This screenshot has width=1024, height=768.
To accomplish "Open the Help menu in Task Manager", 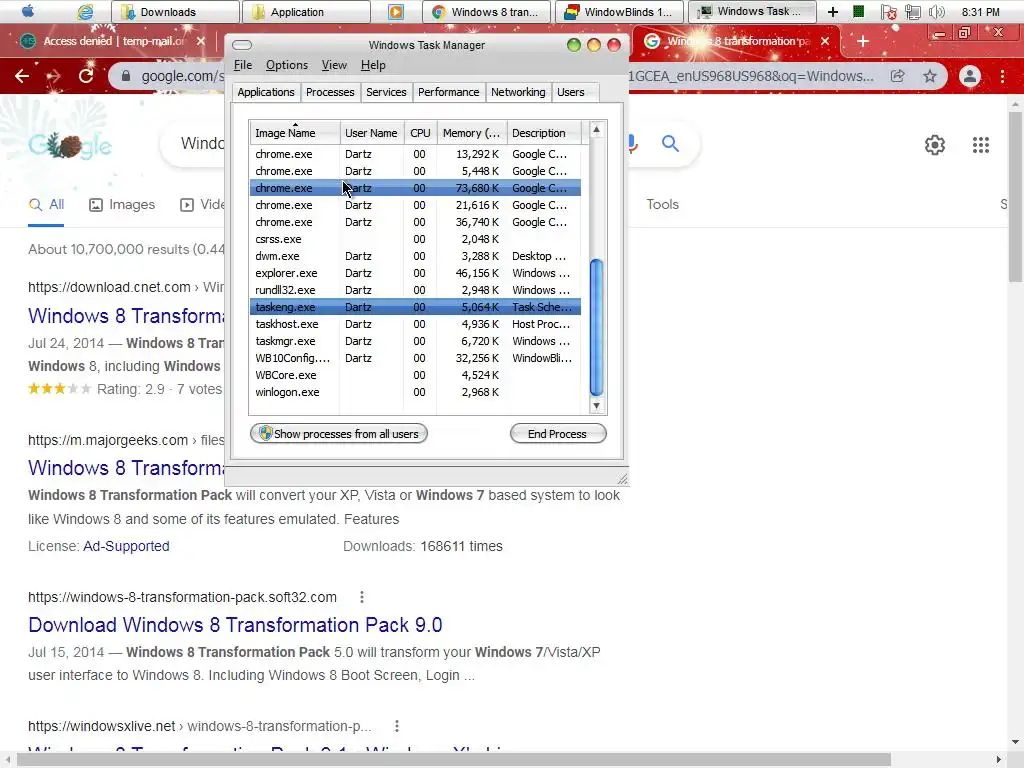I will click(373, 65).
